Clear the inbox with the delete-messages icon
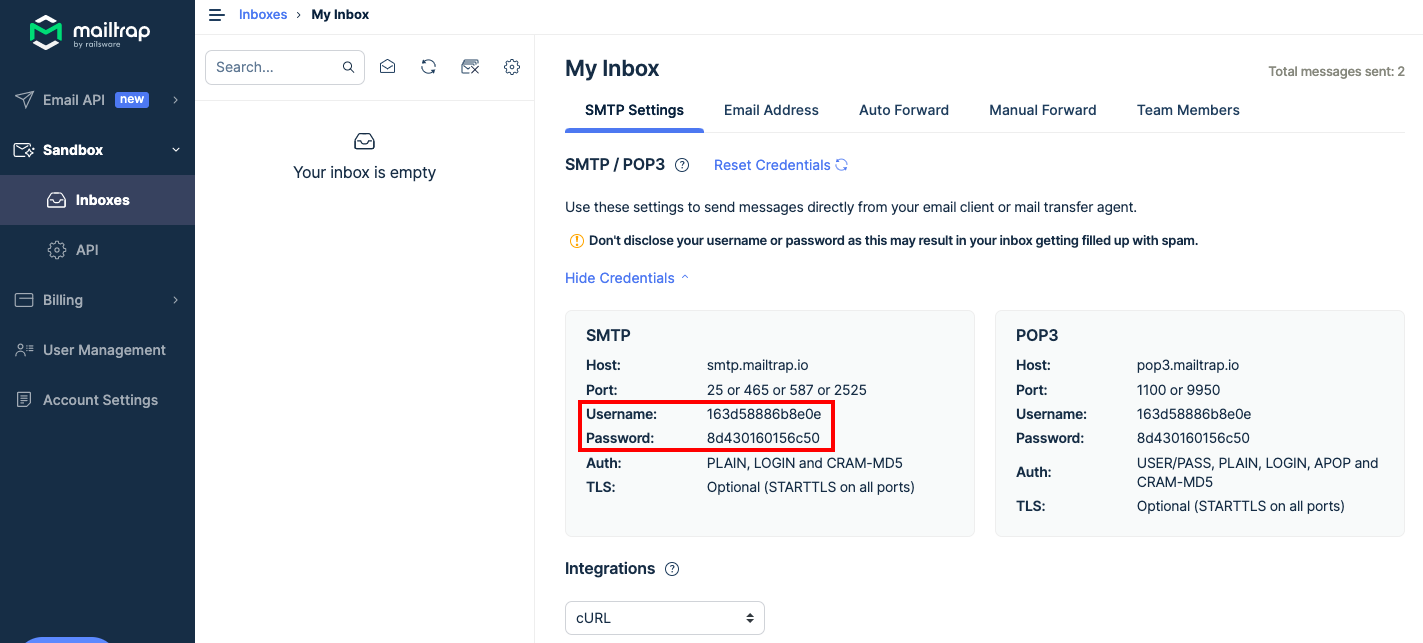Viewport: 1423px width, 643px height. 470,67
